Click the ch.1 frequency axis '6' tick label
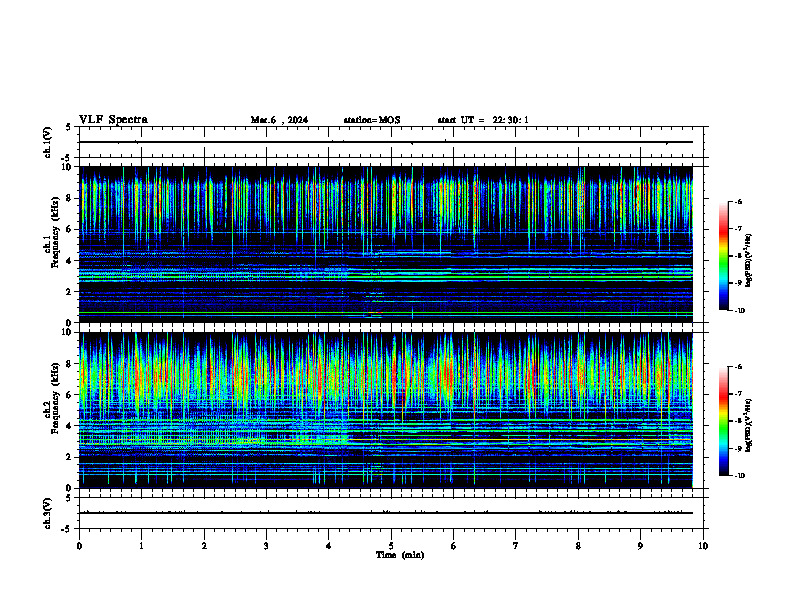 (x=70, y=229)
